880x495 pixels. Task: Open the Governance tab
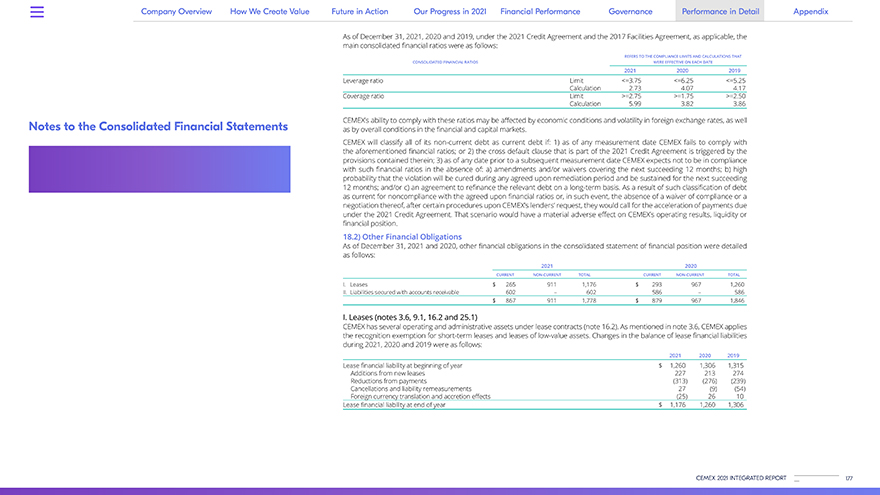click(x=630, y=11)
